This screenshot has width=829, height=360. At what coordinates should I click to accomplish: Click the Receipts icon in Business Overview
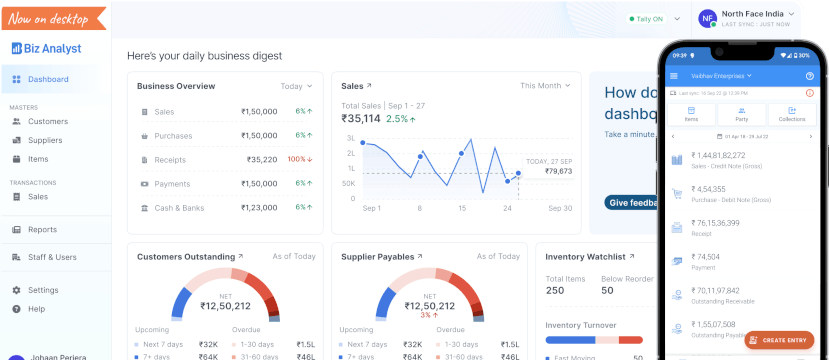click(144, 160)
